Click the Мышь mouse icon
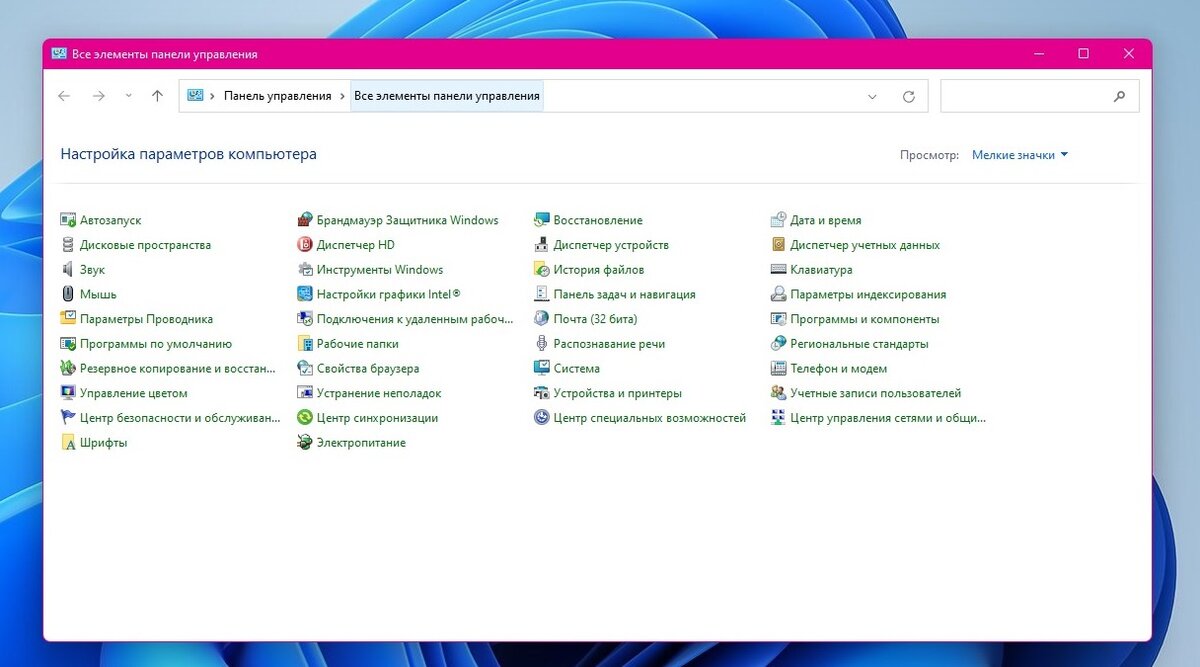This screenshot has width=1200, height=667. [x=68, y=294]
